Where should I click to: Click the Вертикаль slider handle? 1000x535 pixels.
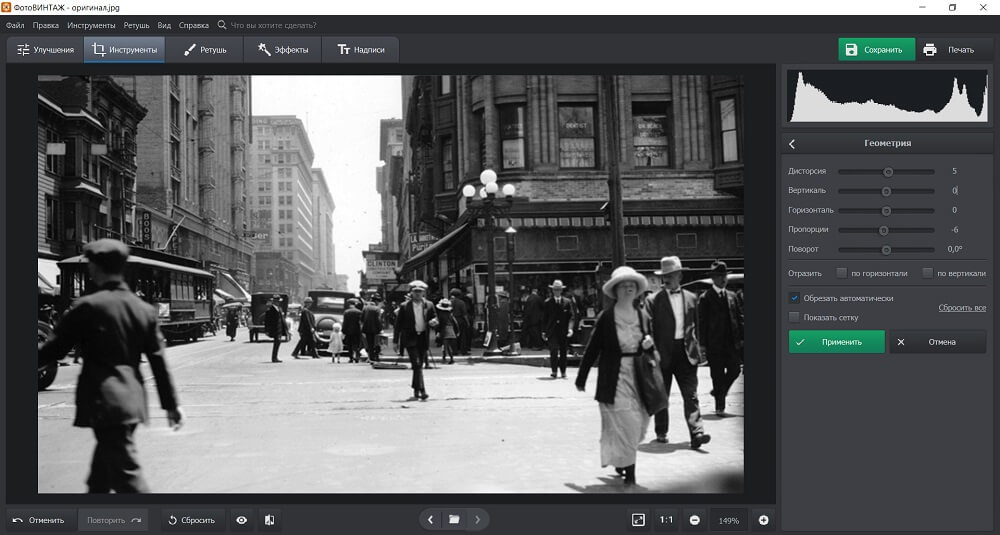pos(886,191)
